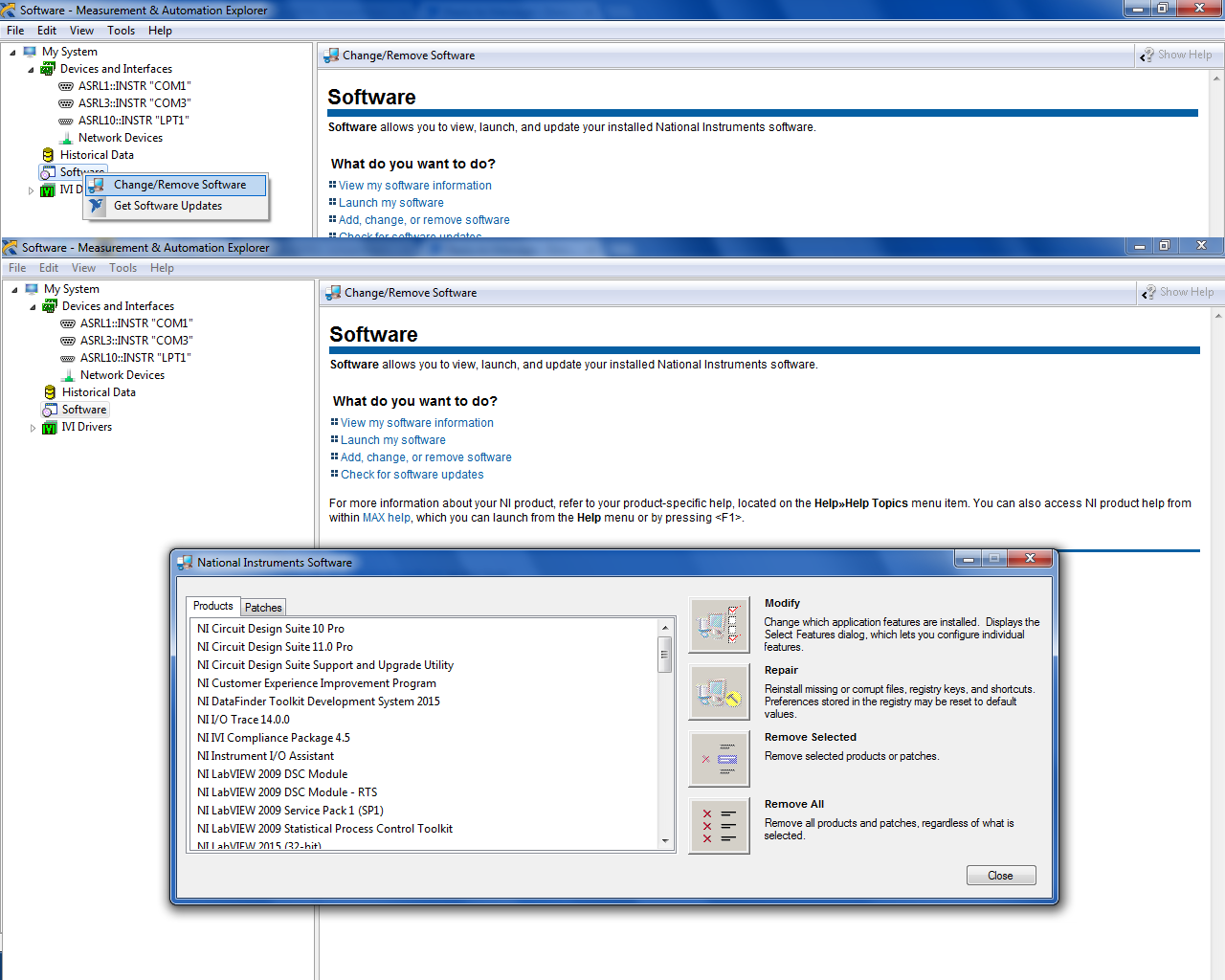Select NI DataFinder Toolkit Development System 2015
The width and height of the screenshot is (1225, 980).
(319, 702)
